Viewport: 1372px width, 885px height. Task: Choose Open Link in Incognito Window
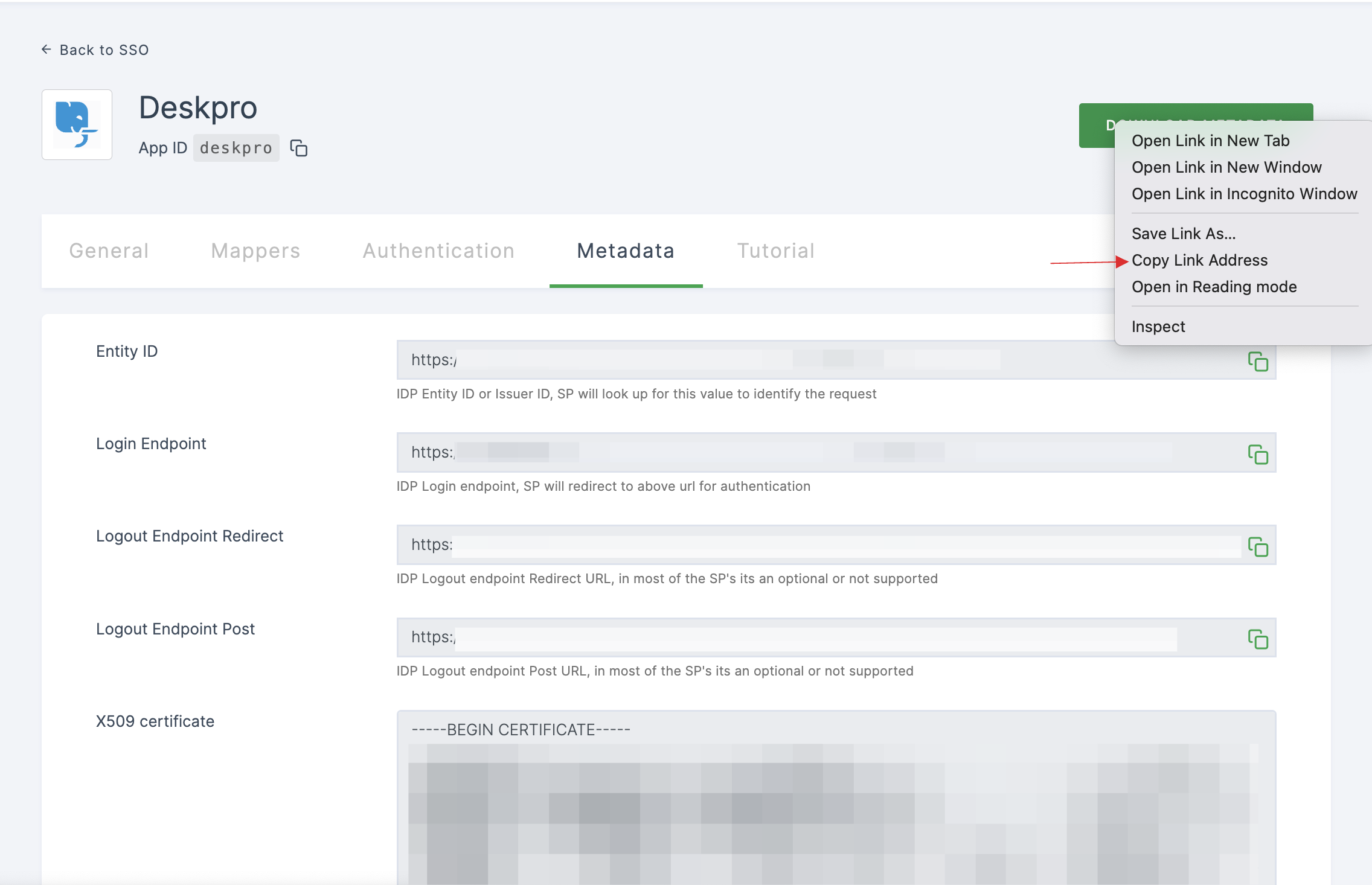click(1244, 194)
